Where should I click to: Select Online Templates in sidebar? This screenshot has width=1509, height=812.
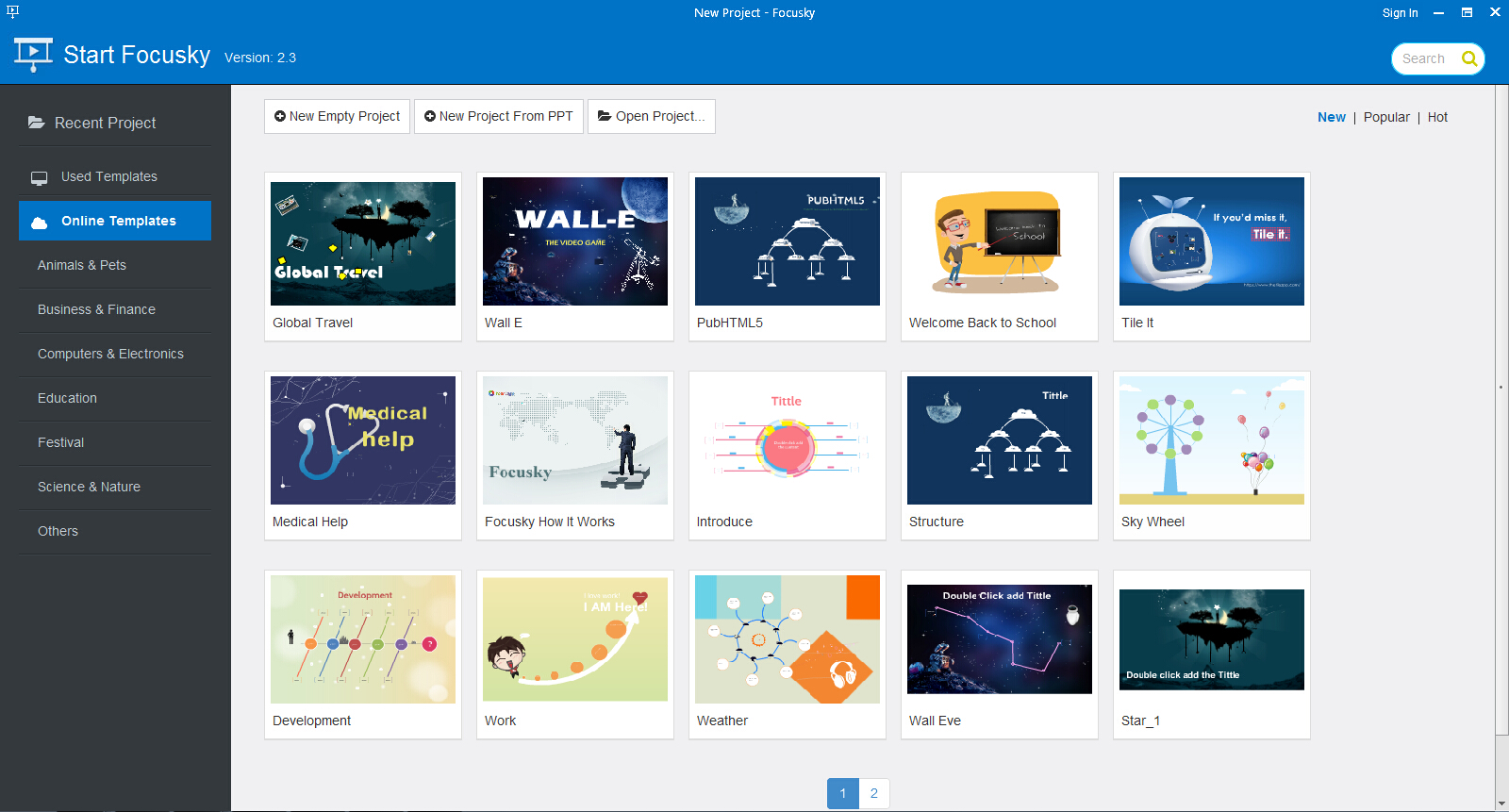click(x=115, y=221)
